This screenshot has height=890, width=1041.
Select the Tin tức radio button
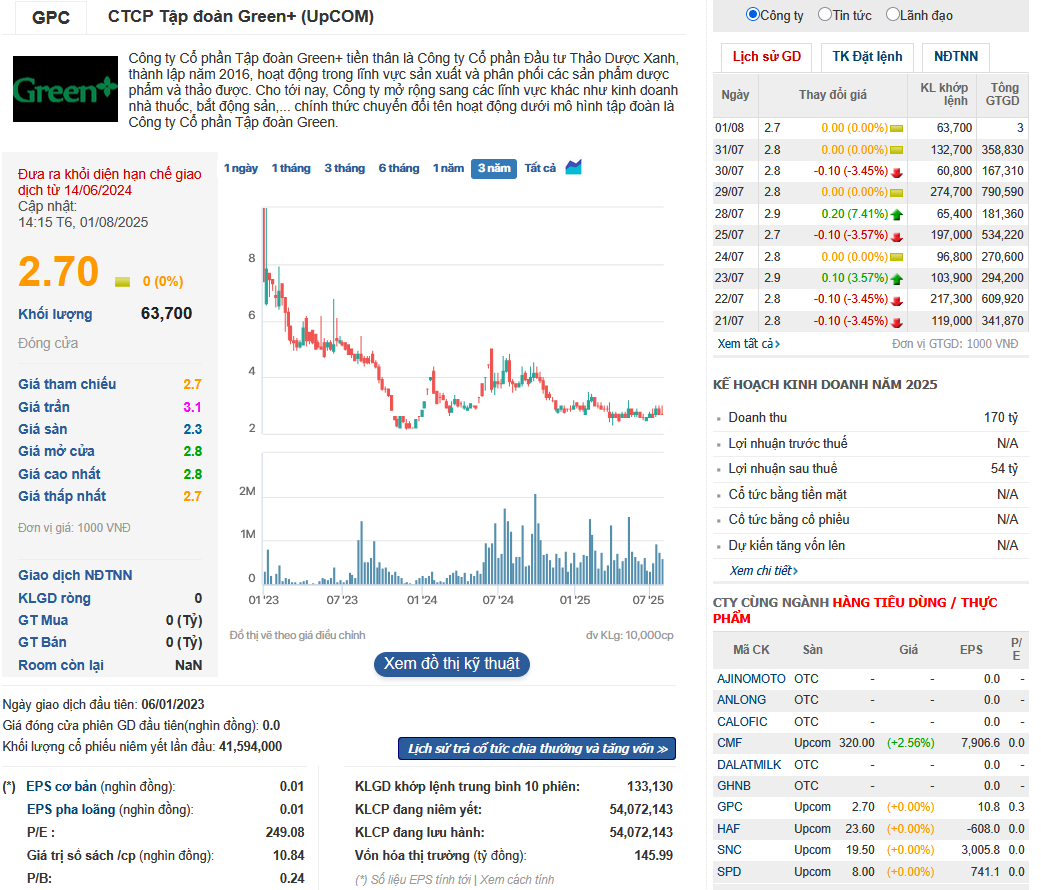(x=825, y=14)
